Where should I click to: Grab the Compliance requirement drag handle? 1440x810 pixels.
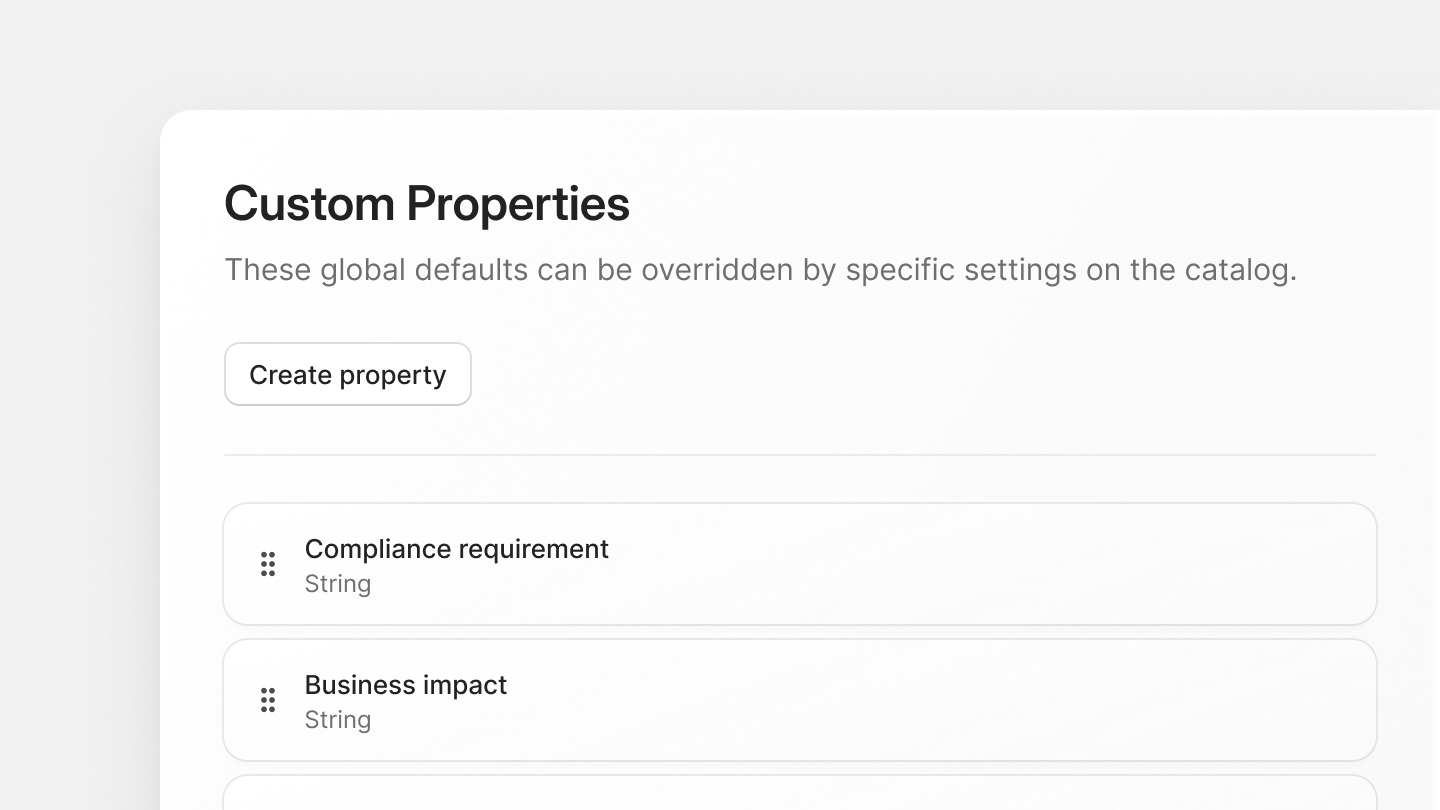click(x=268, y=564)
